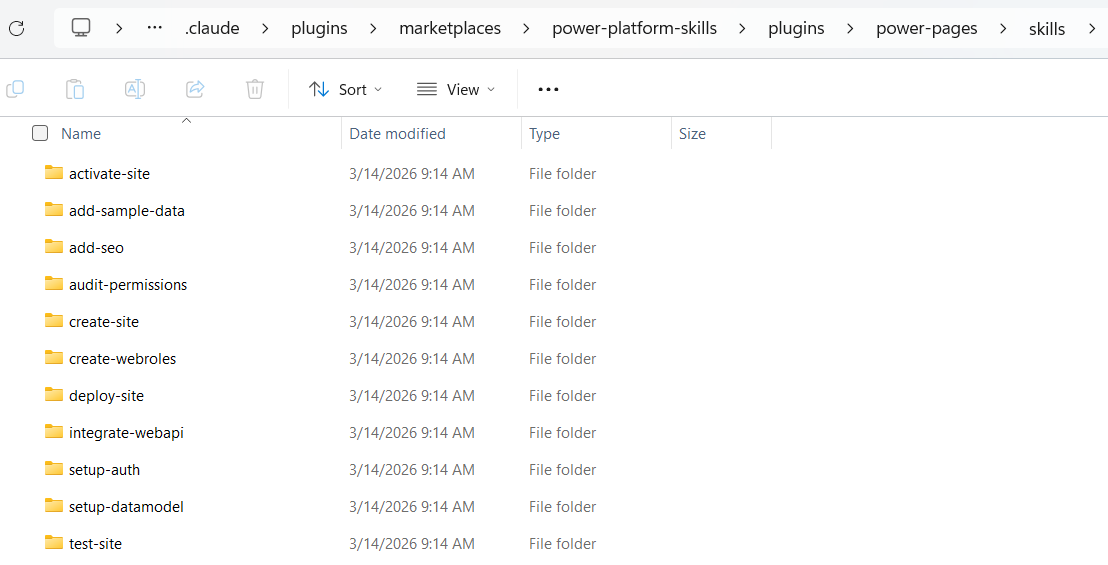
Task: Show hidden breadcrumb path via ellipsis
Action: point(154,28)
